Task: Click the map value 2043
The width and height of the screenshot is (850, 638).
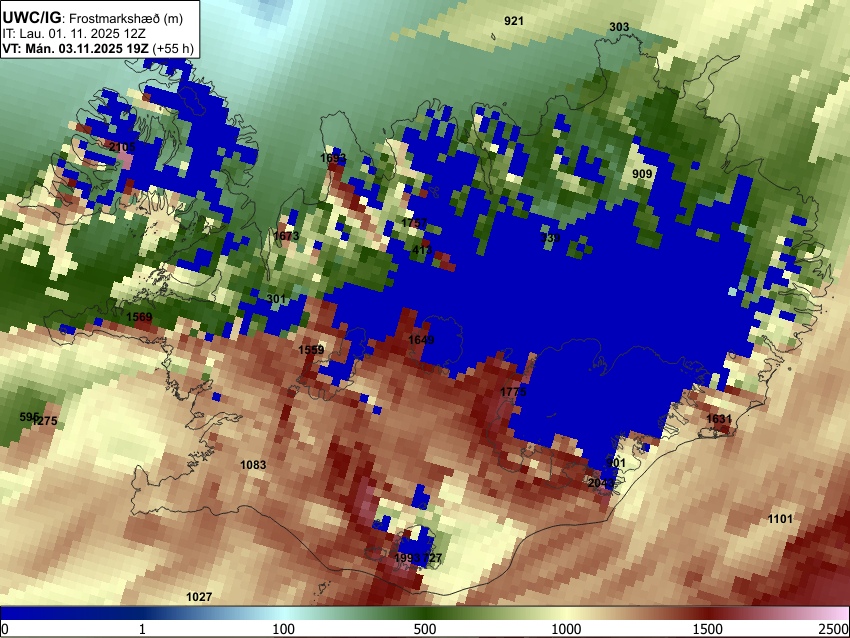Action: coord(601,483)
